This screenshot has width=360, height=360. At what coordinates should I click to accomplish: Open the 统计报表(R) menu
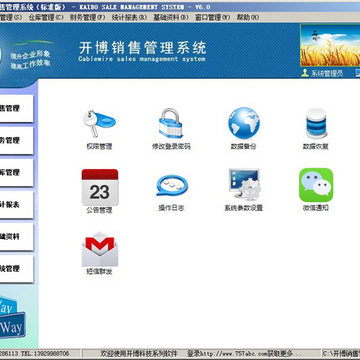(x=129, y=17)
